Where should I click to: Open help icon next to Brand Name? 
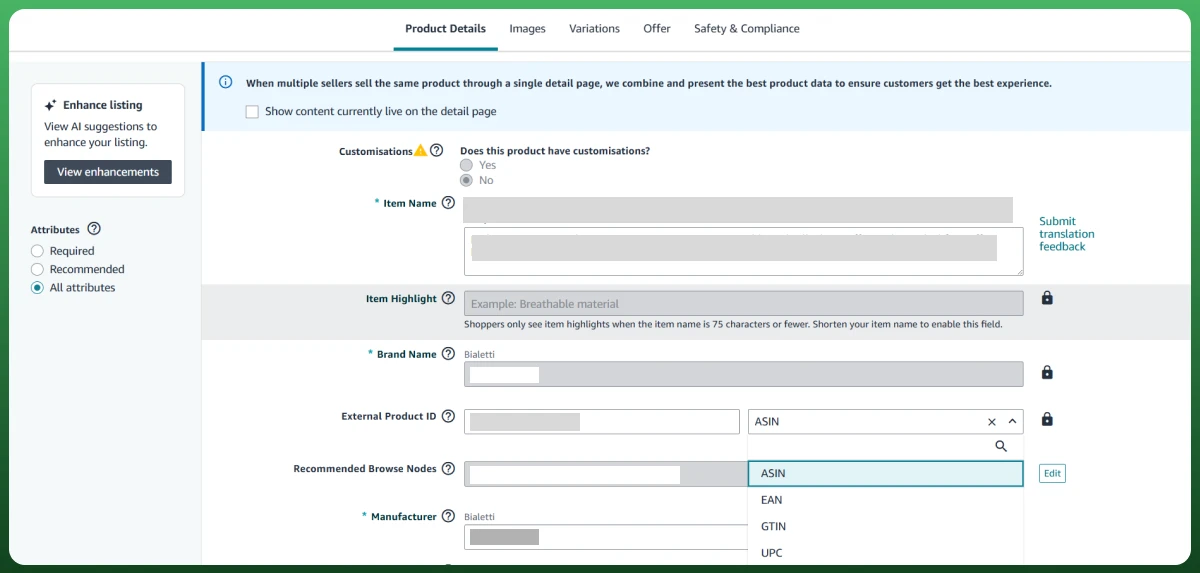(448, 354)
